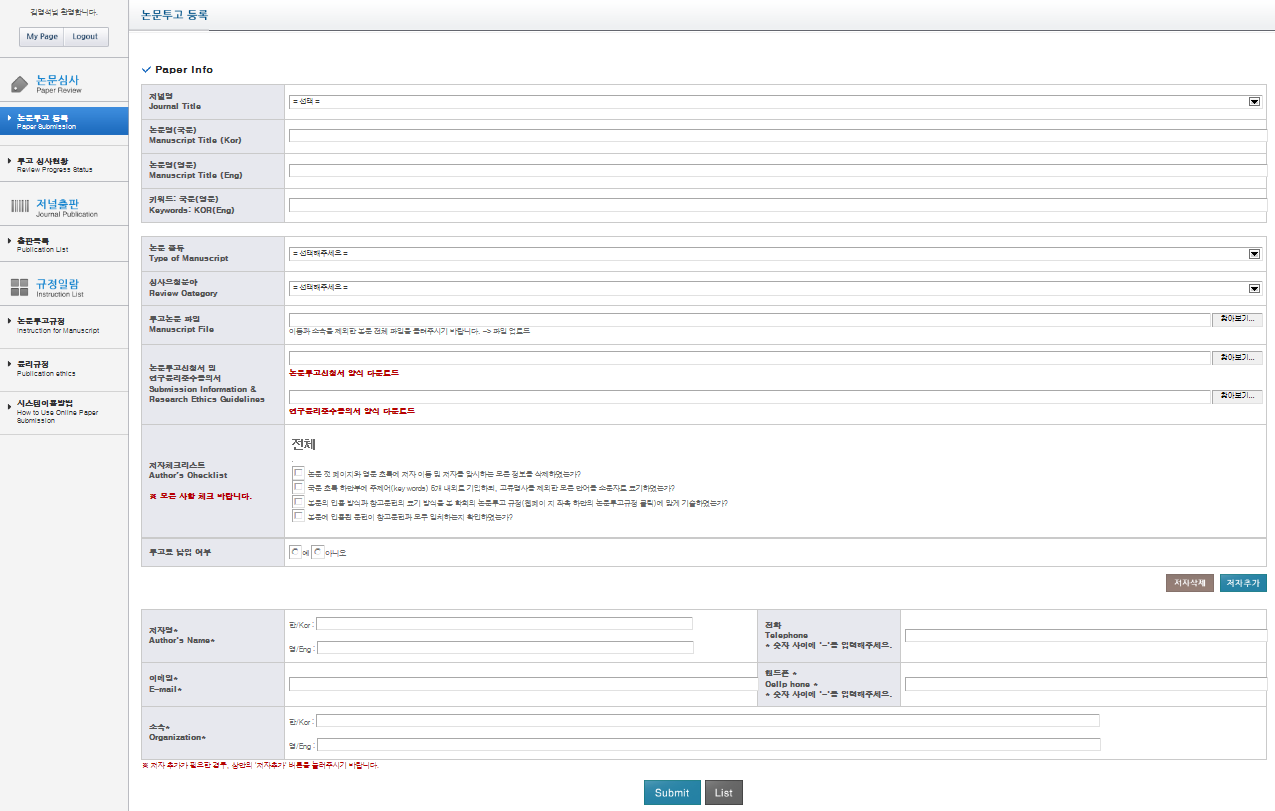The height and width of the screenshot is (811, 1275).
Task: Click the Journal Publication barcode icon
Action: (x=20, y=206)
